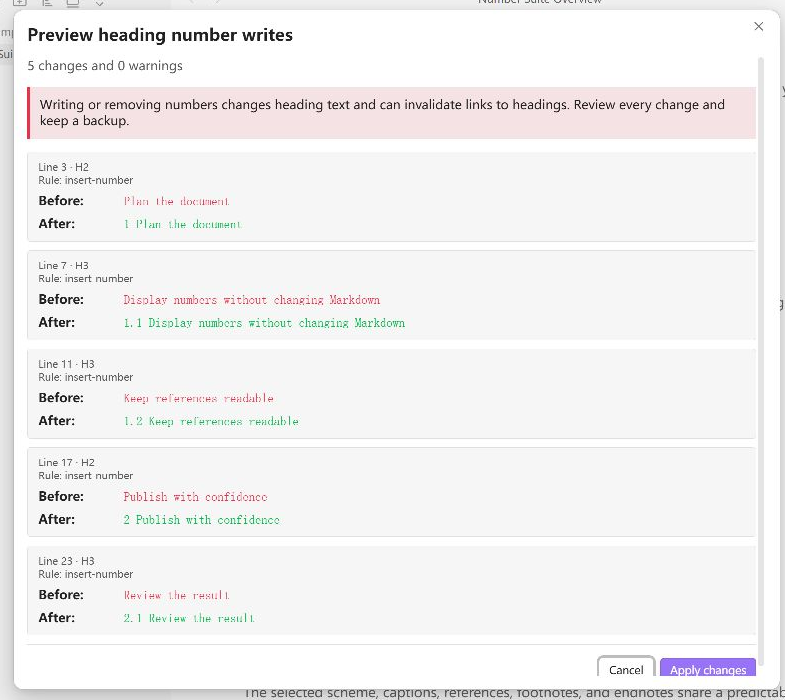This screenshot has width=785, height=700.
Task: Click the before text "Plan the document"
Action: click(176, 201)
